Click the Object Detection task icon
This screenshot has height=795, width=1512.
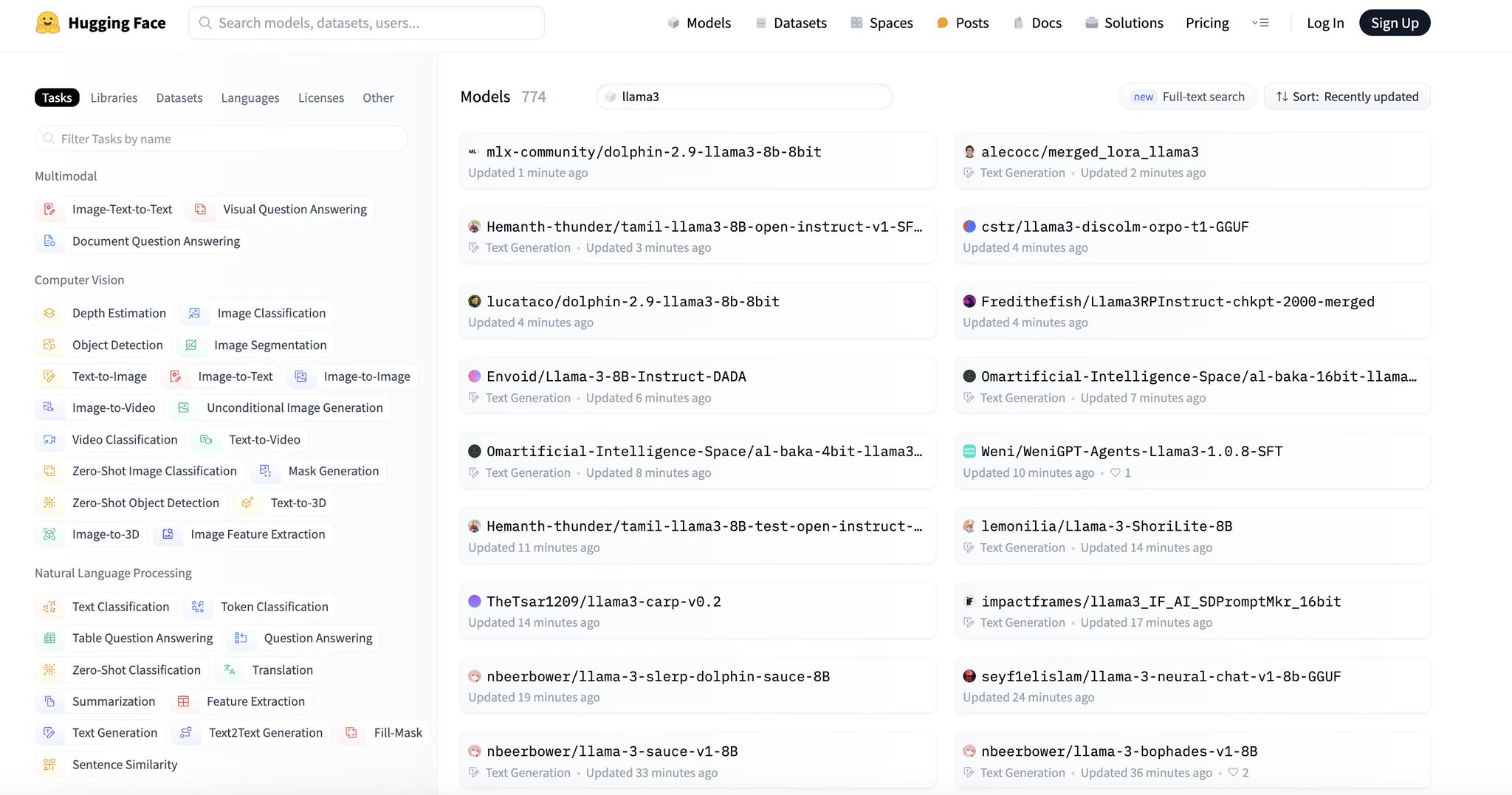(49, 345)
